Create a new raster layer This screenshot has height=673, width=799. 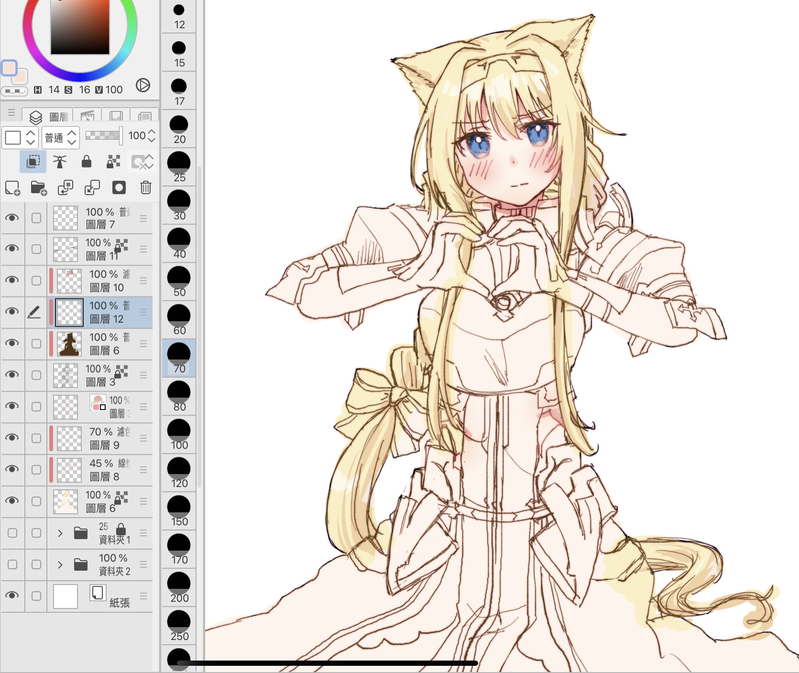coord(12,188)
